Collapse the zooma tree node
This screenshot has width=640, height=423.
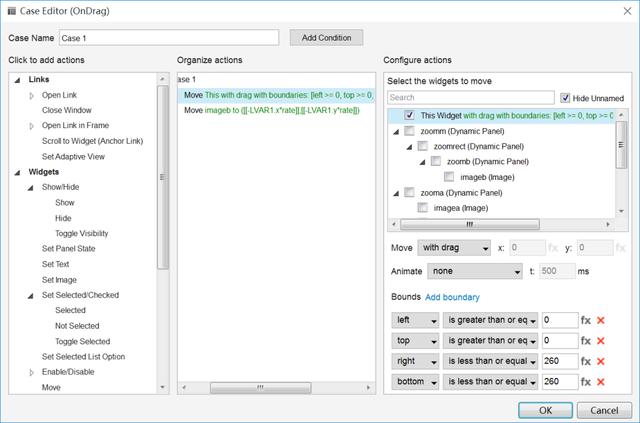click(x=396, y=194)
